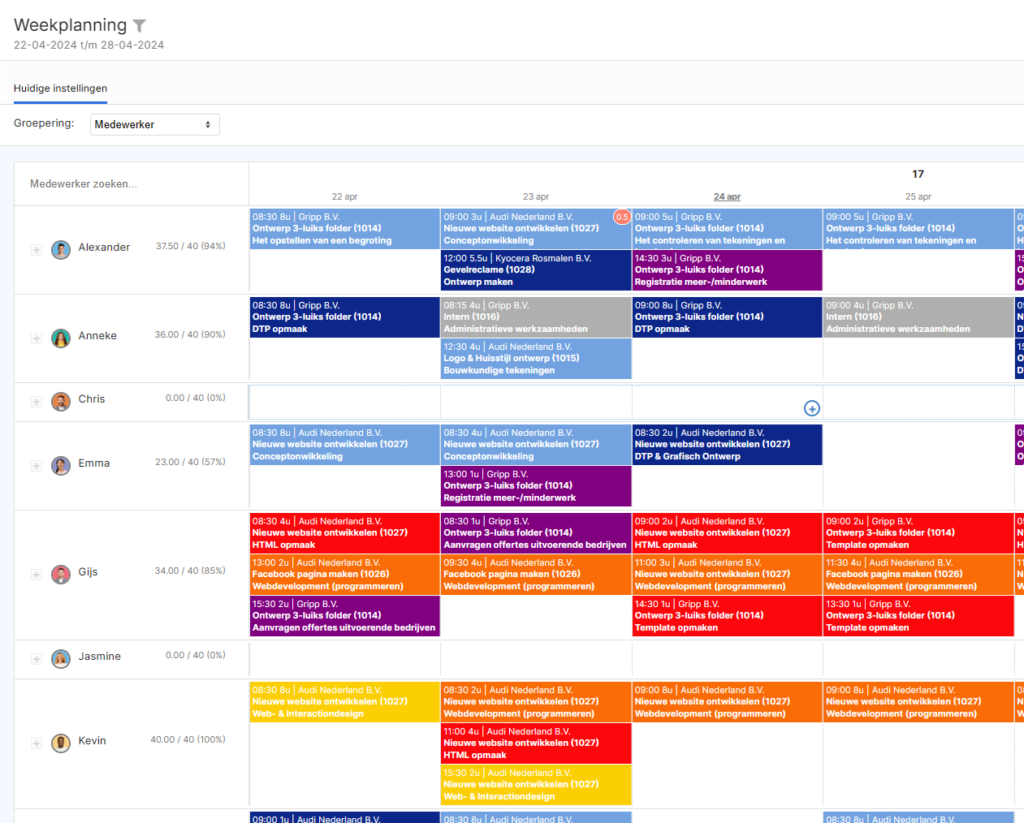Open Kevin's 08:30 8u Web- & Interactiondesign block
Screen dimensions: 1024x823
click(x=345, y=702)
